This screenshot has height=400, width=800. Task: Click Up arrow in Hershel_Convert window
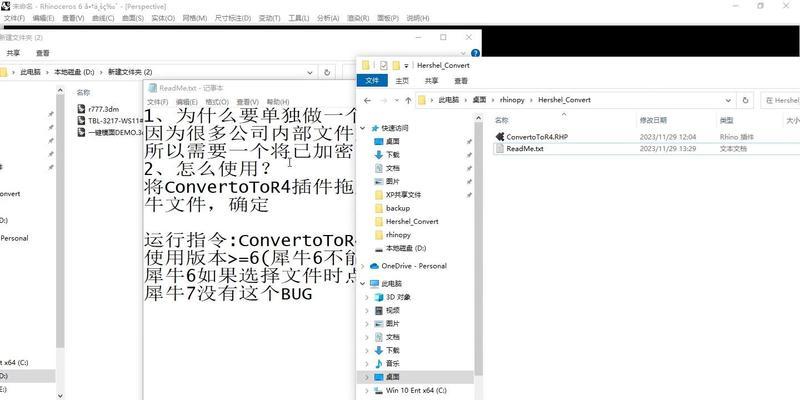408,101
